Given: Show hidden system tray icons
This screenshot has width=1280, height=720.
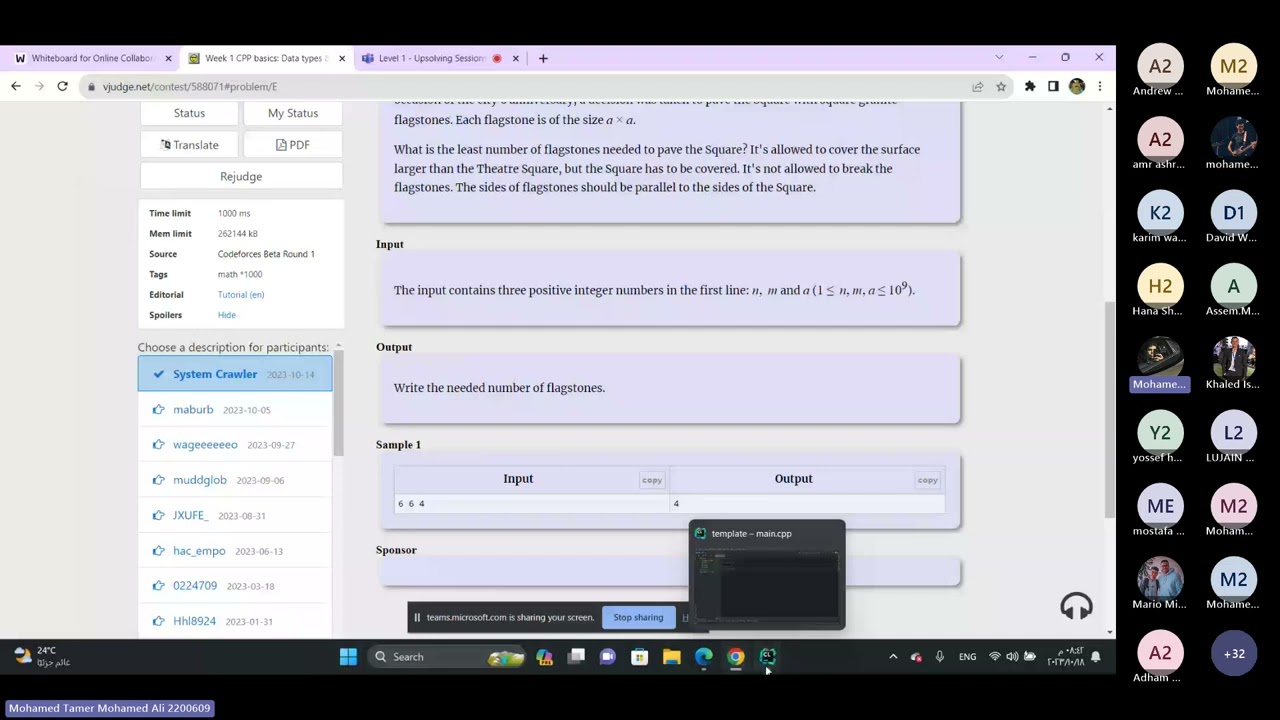Looking at the screenshot, I should pyautogui.click(x=893, y=657).
